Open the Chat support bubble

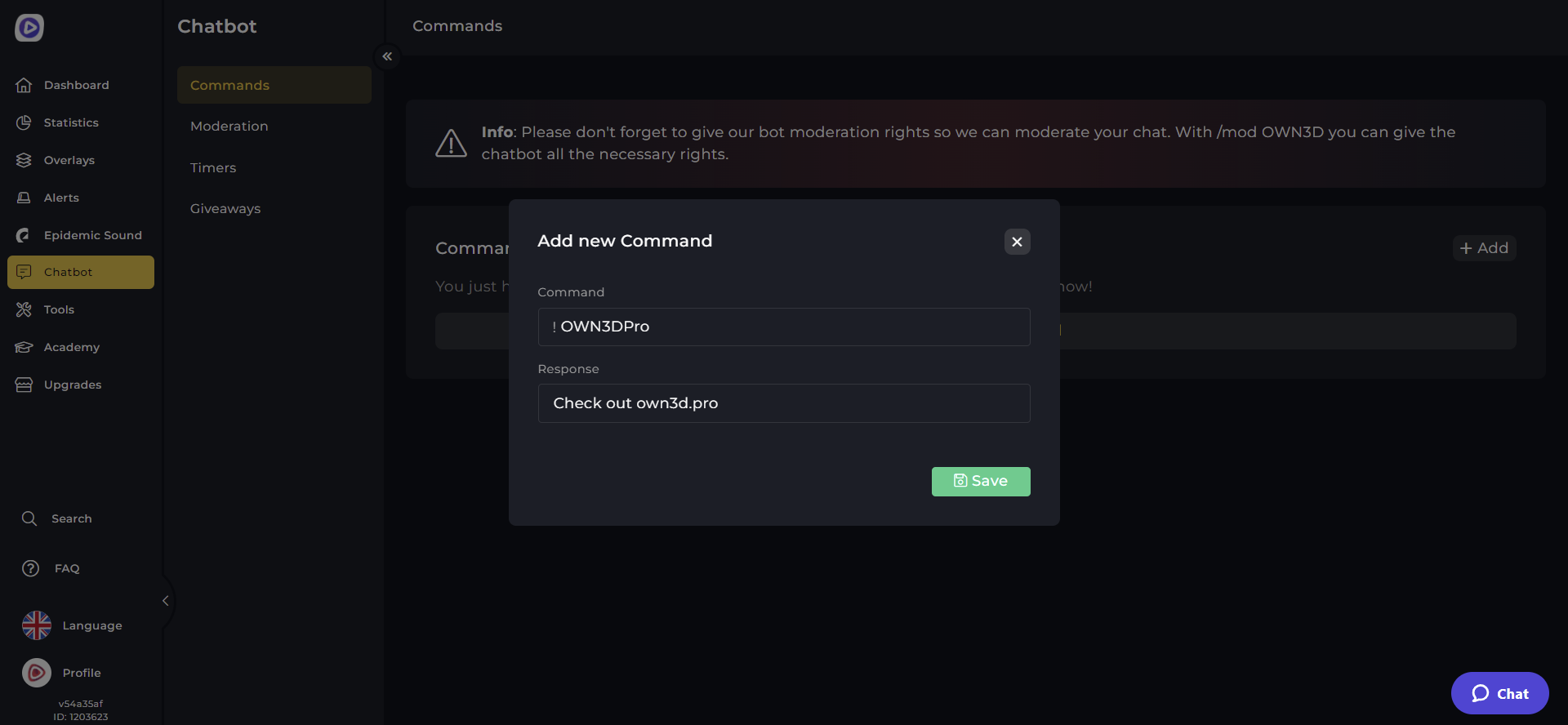point(1499,693)
